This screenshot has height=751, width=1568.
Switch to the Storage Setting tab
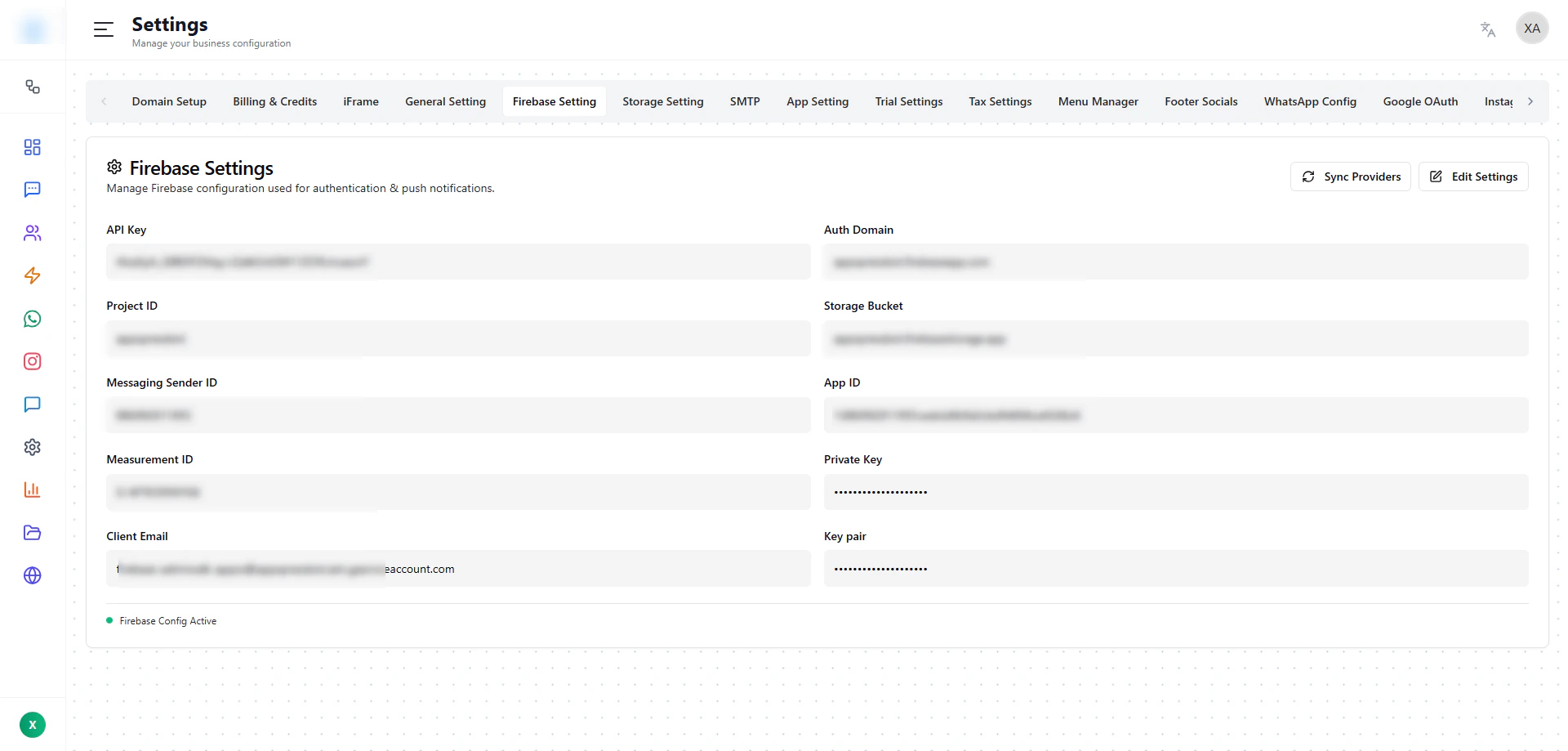(x=663, y=101)
